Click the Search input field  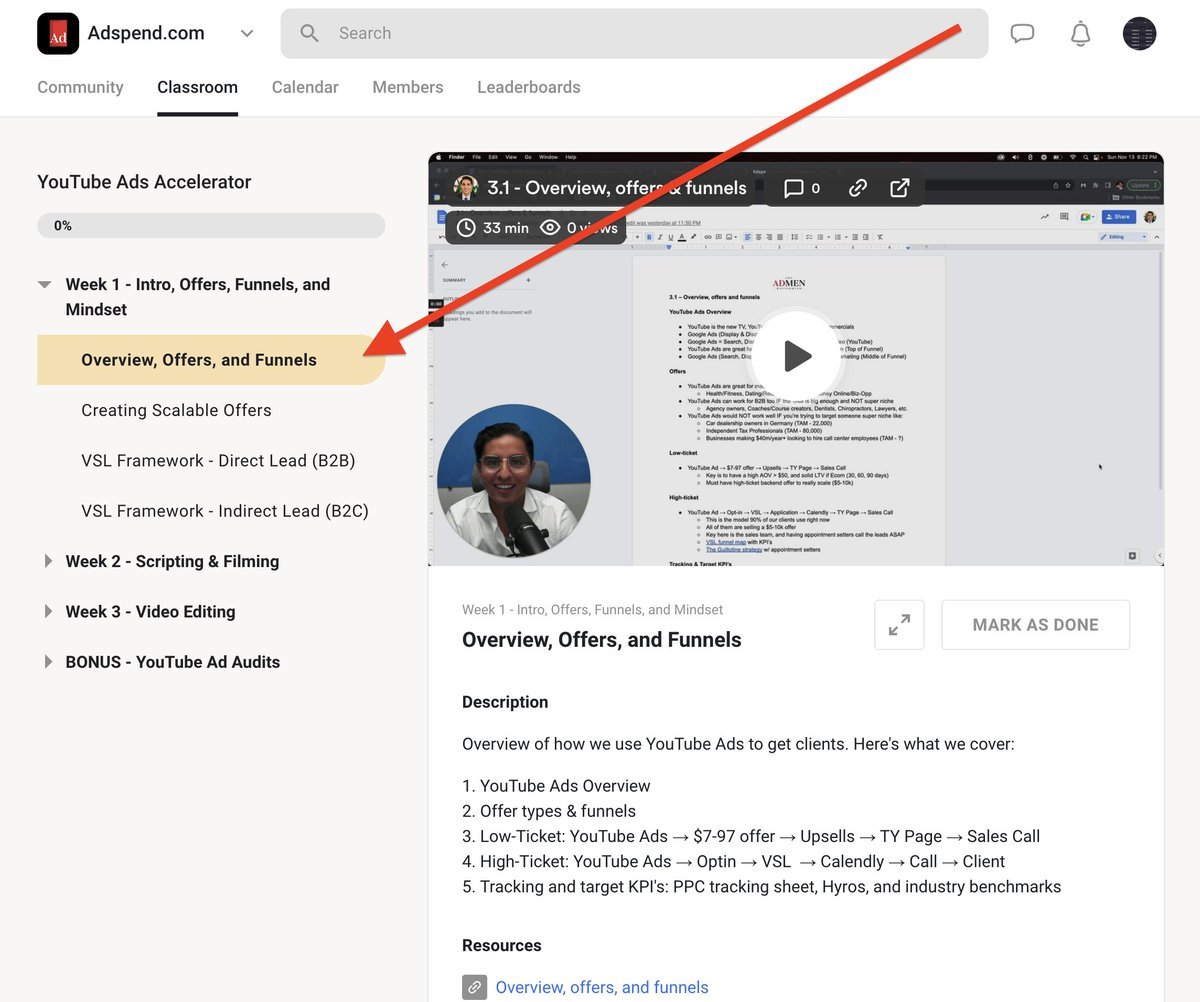[634, 33]
